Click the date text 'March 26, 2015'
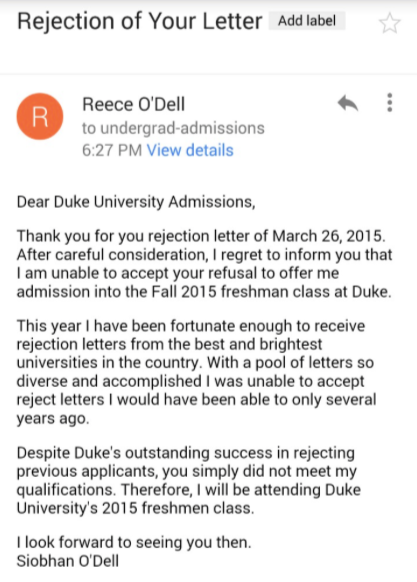The image size is (417, 582). [x=327, y=236]
